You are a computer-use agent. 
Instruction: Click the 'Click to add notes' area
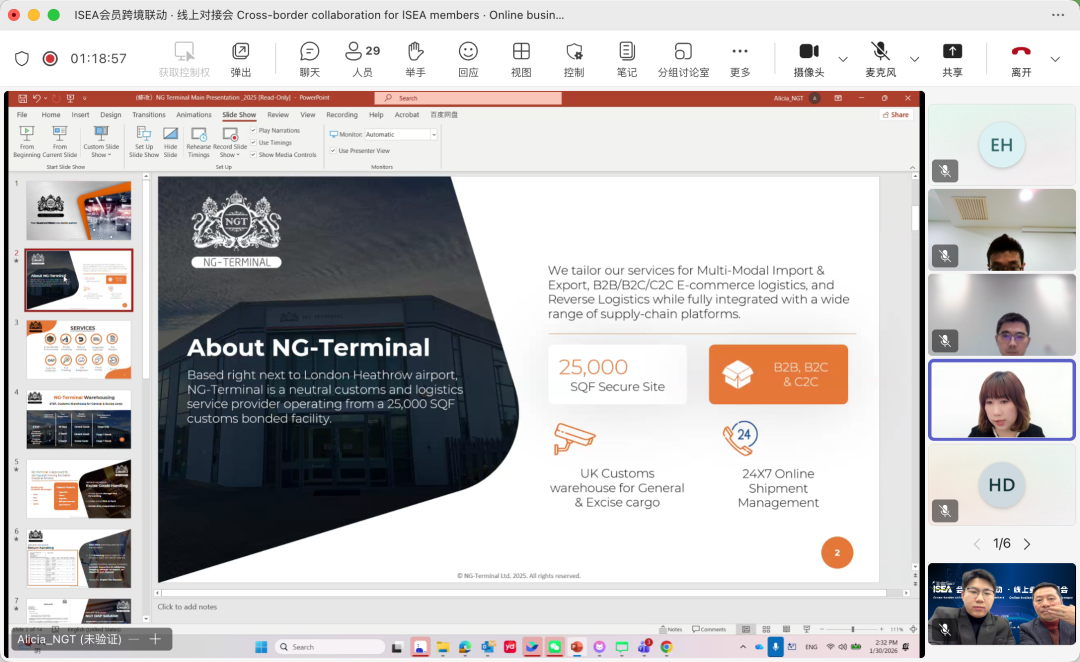pos(187,607)
